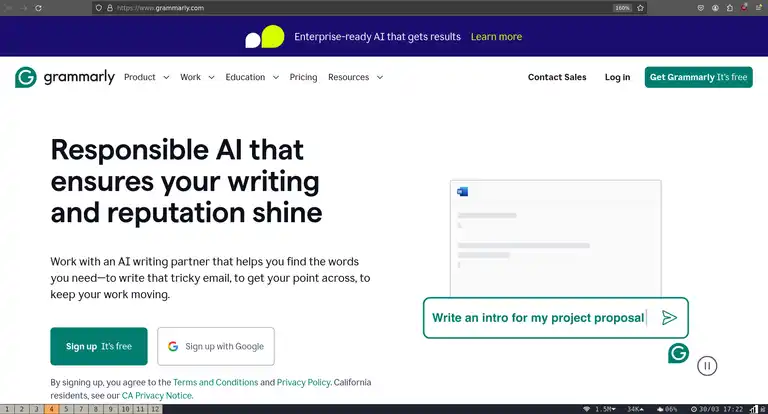768x414 pixels.
Task: Click the Wi-Fi icon in the status bar
Action: coord(586,409)
